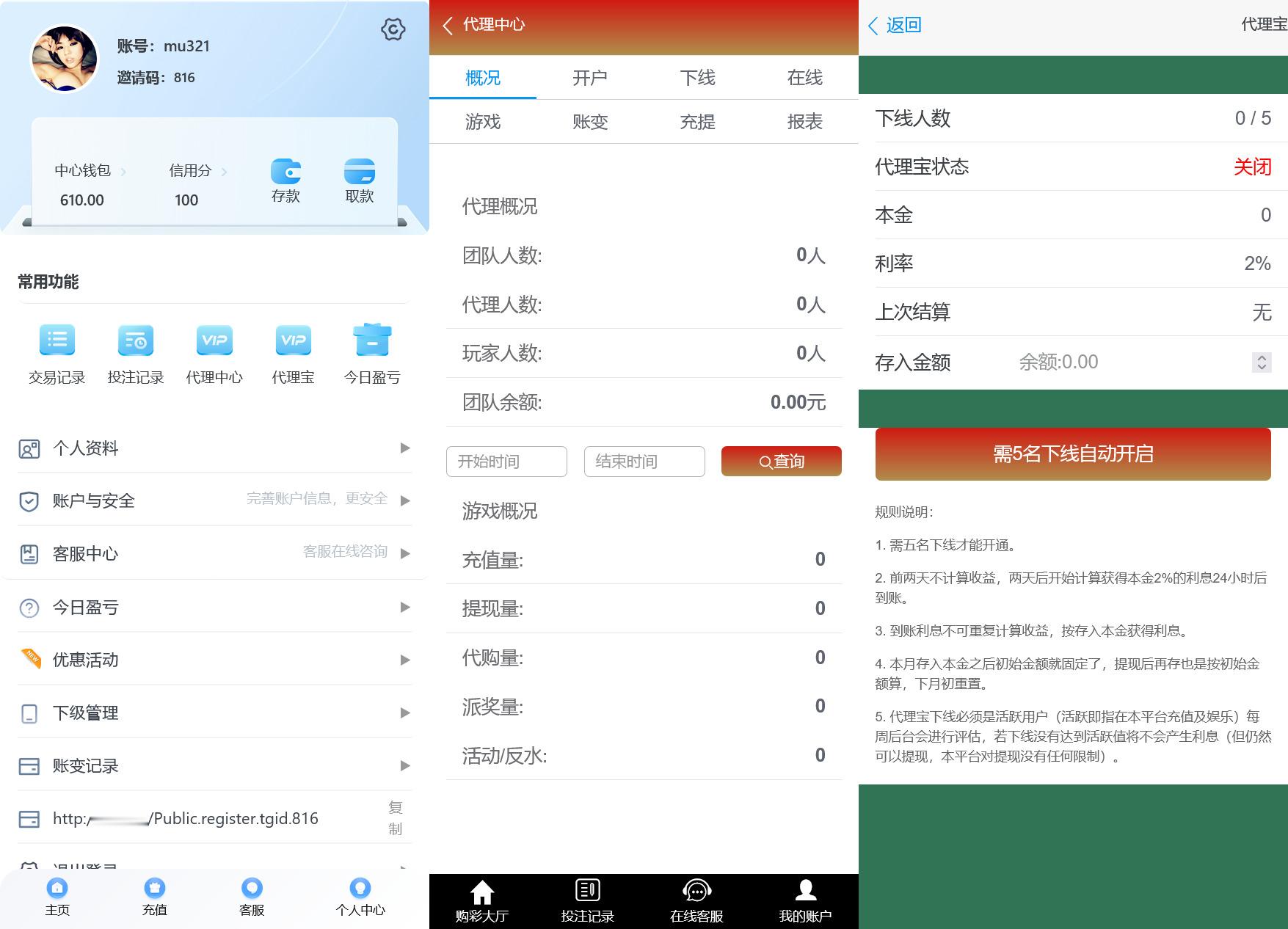The width and height of the screenshot is (1288, 929).
Task: Increment 存入金额 using the stepper arrows
Action: pyautogui.click(x=1262, y=362)
